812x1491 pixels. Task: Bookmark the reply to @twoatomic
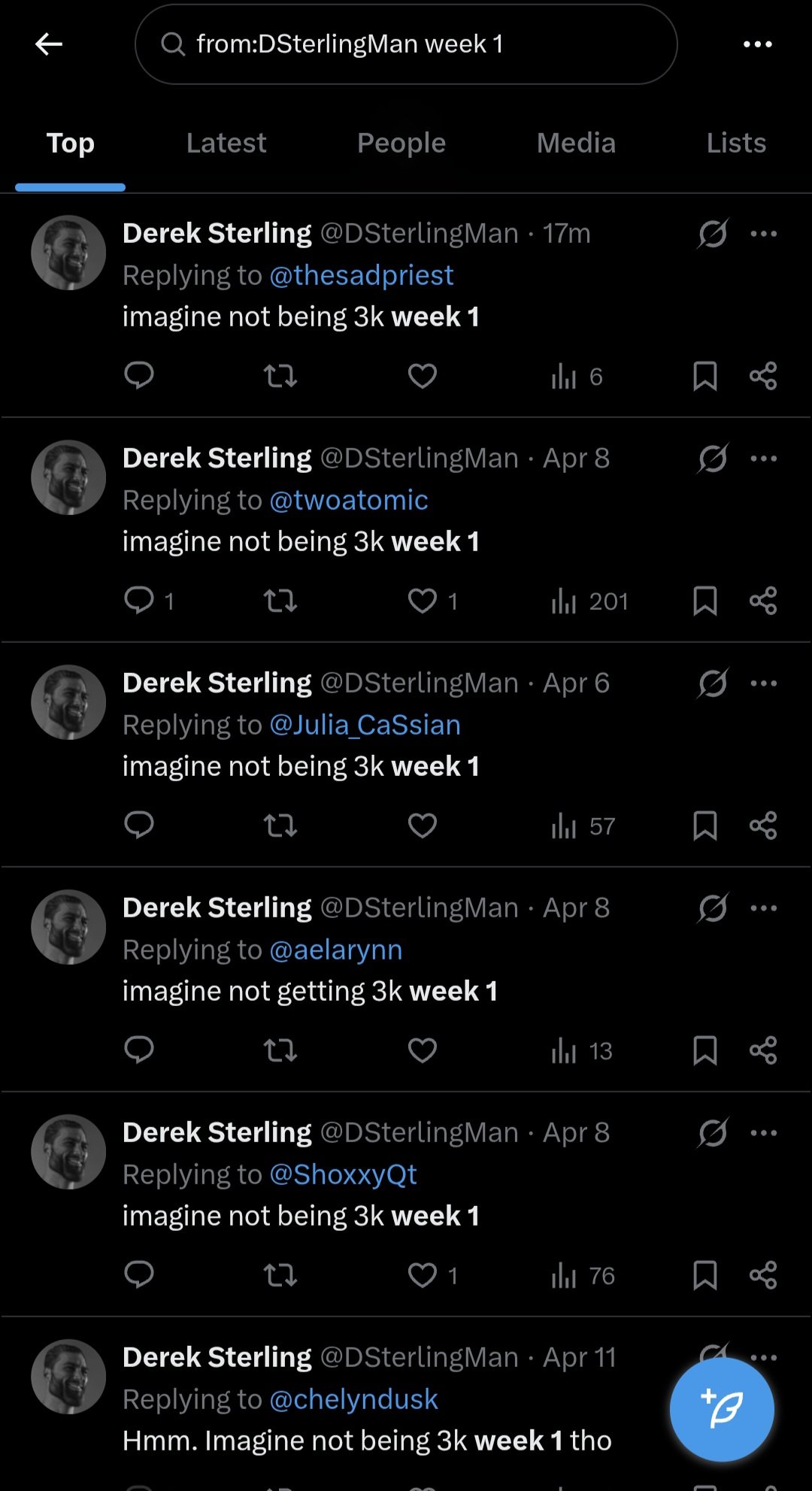(x=704, y=601)
